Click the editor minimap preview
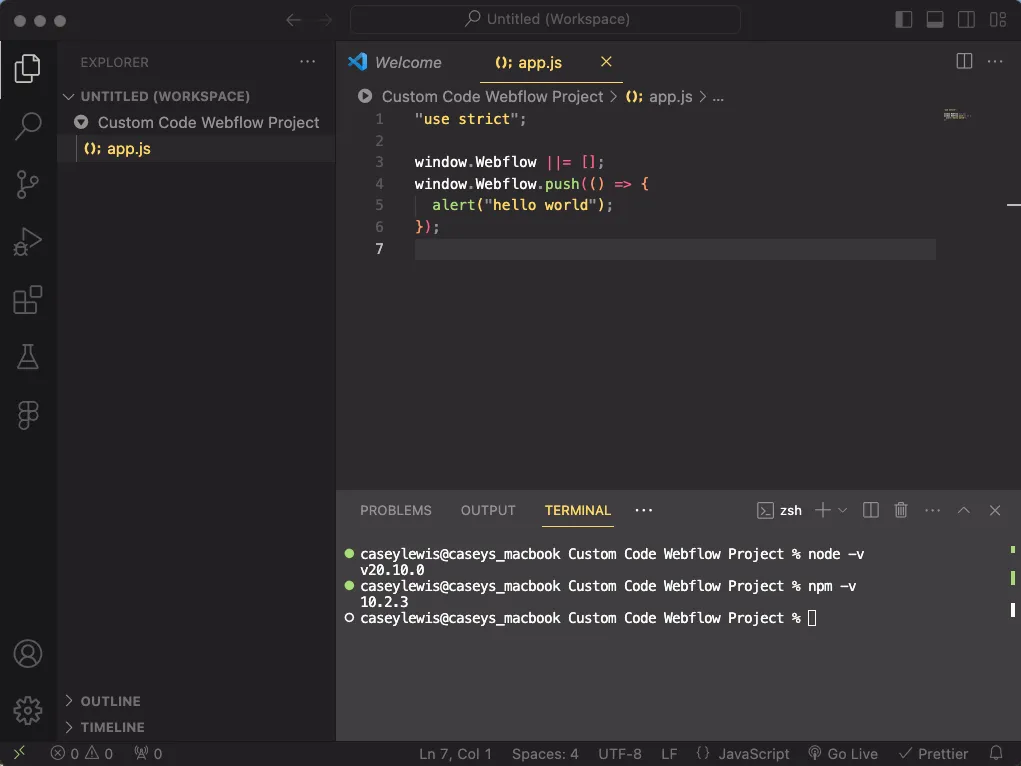Image resolution: width=1021 pixels, height=766 pixels. tap(957, 116)
